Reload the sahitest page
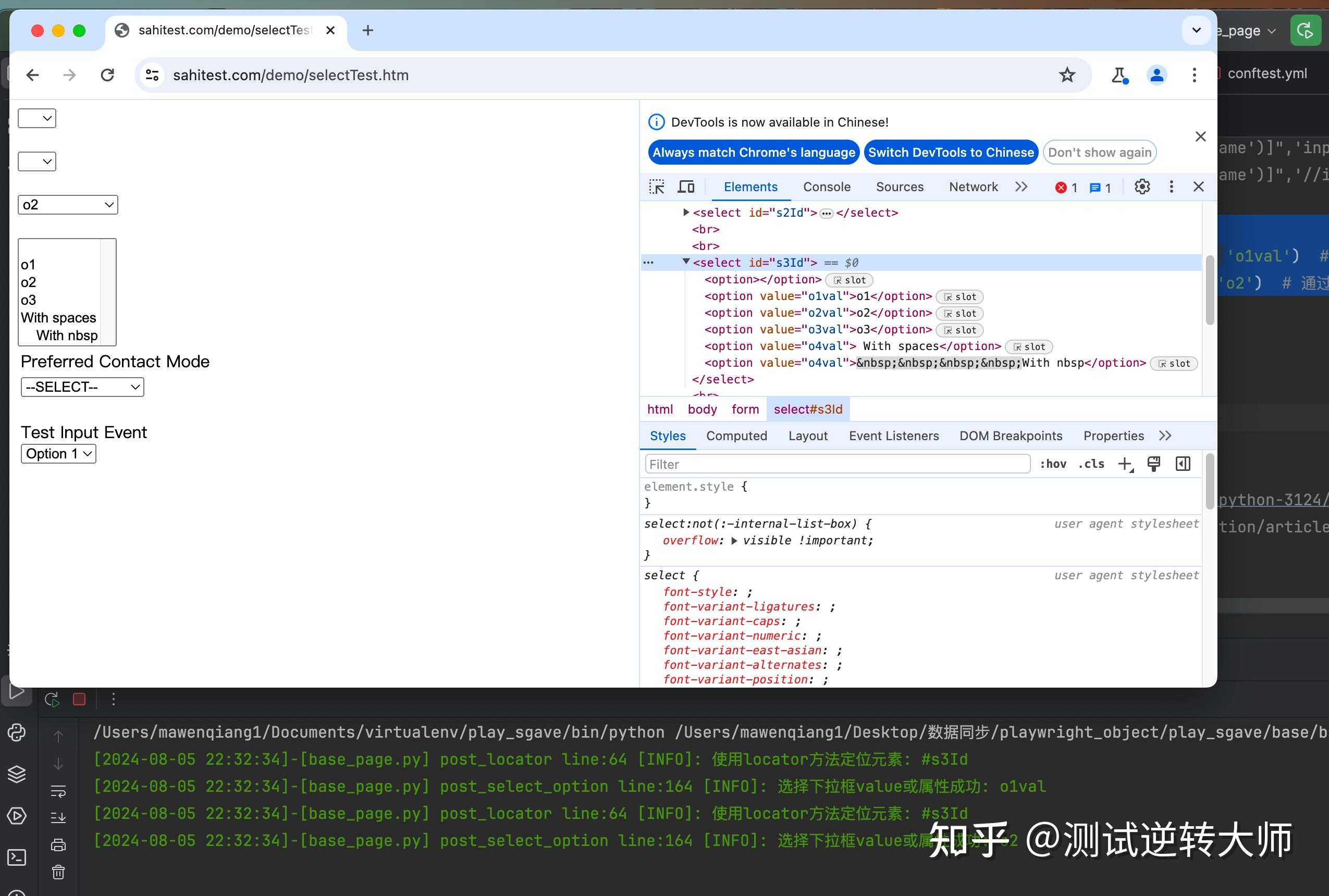The height and width of the screenshot is (896, 1329). (x=107, y=75)
